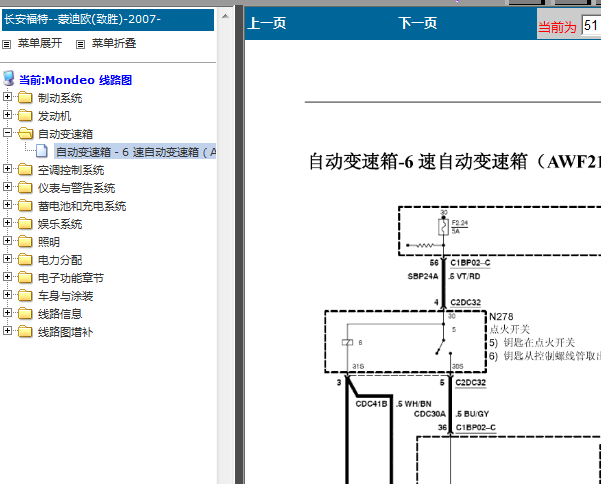Select the 线路信息 tree label

60,314
